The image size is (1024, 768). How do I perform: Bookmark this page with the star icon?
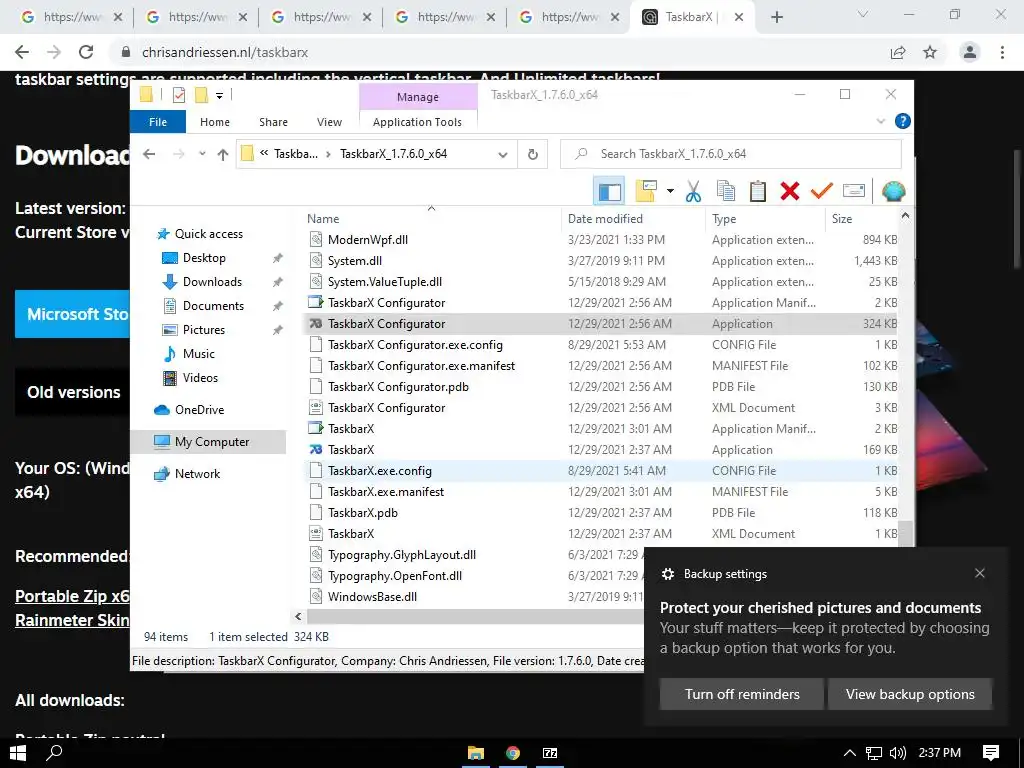(930, 52)
